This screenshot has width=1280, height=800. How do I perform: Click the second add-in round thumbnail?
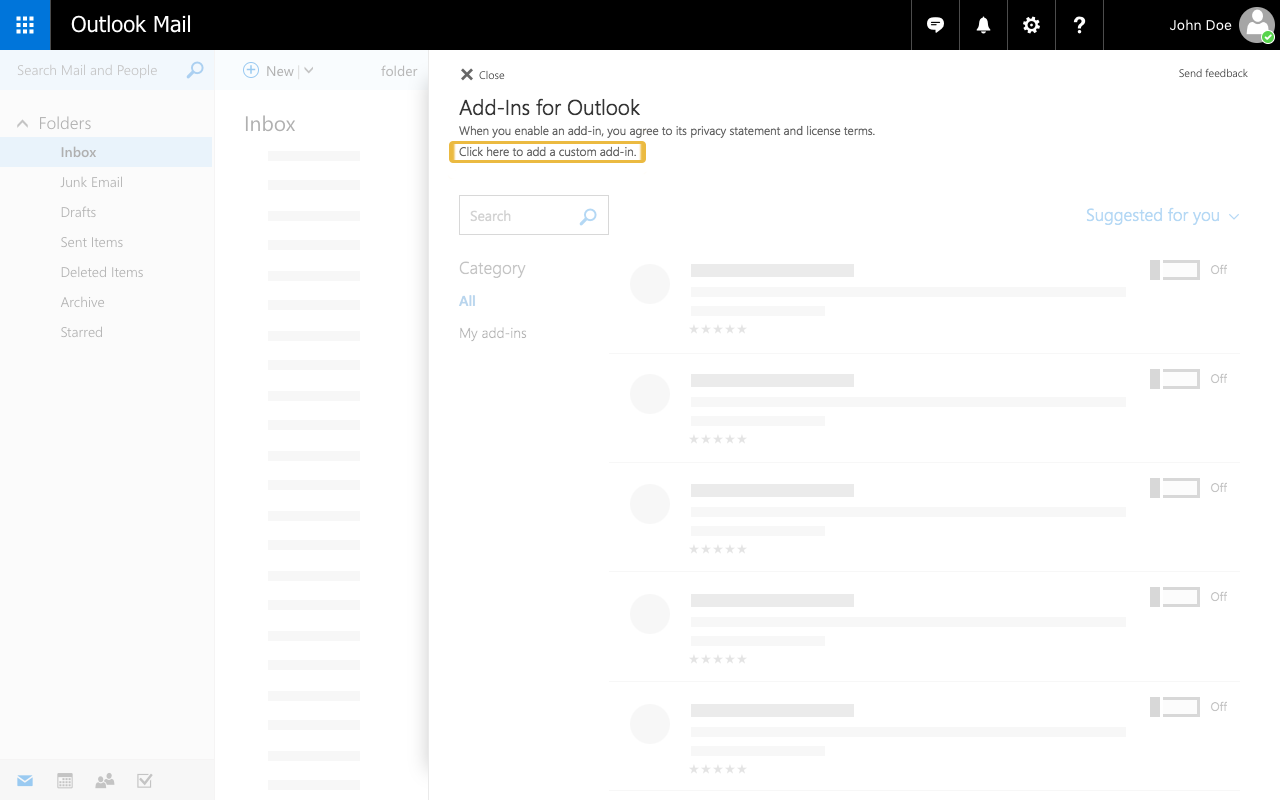click(650, 395)
